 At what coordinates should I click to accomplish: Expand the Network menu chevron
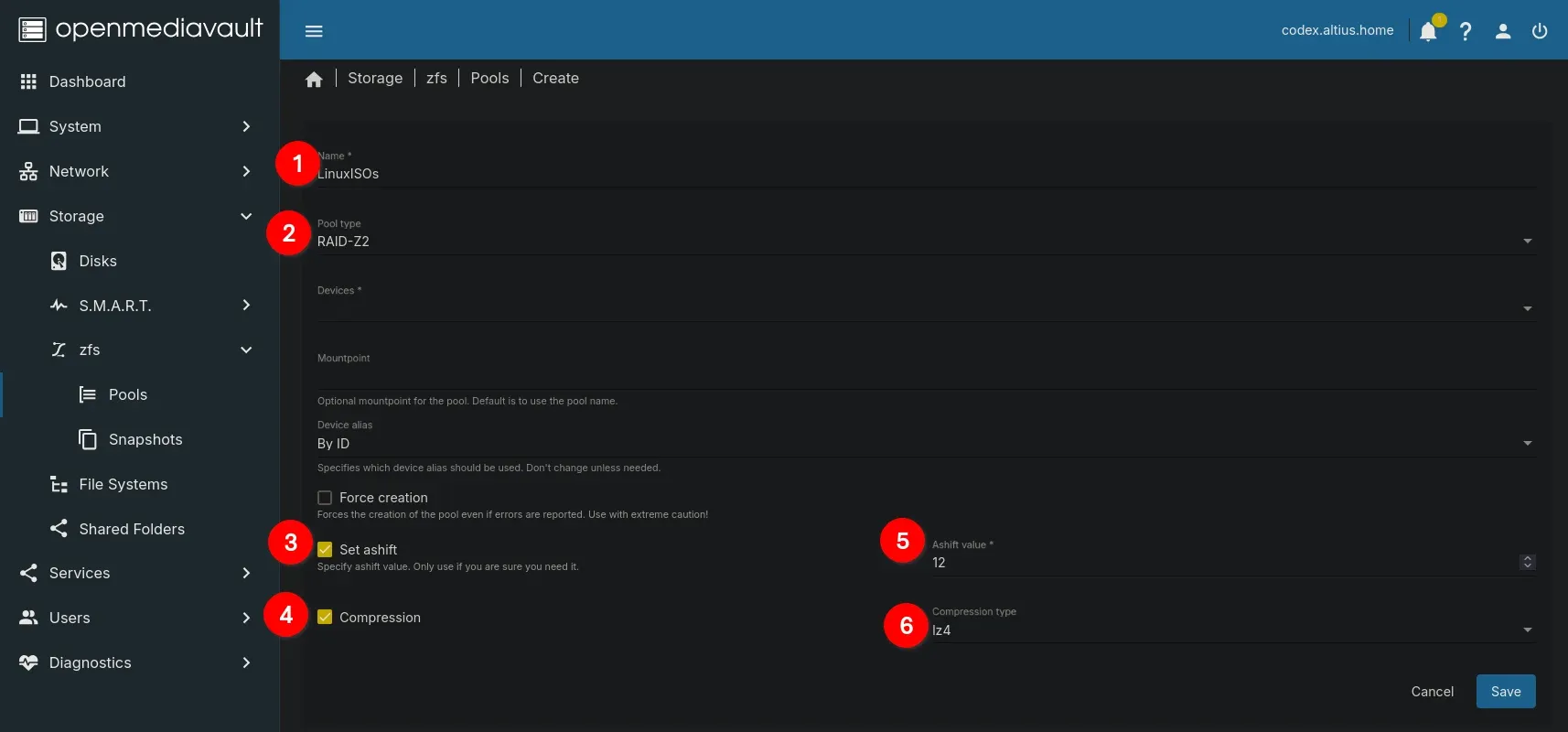(x=246, y=171)
